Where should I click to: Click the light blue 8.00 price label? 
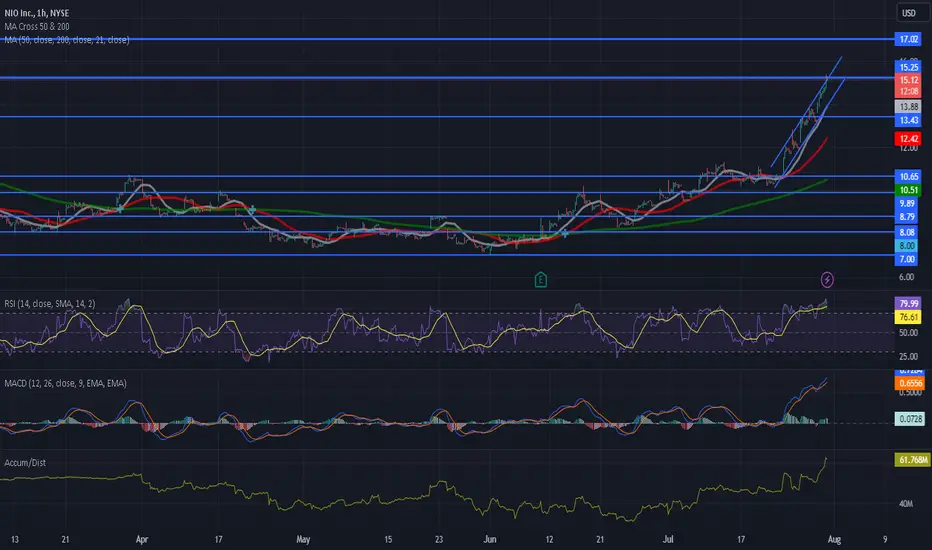pyautogui.click(x=907, y=246)
